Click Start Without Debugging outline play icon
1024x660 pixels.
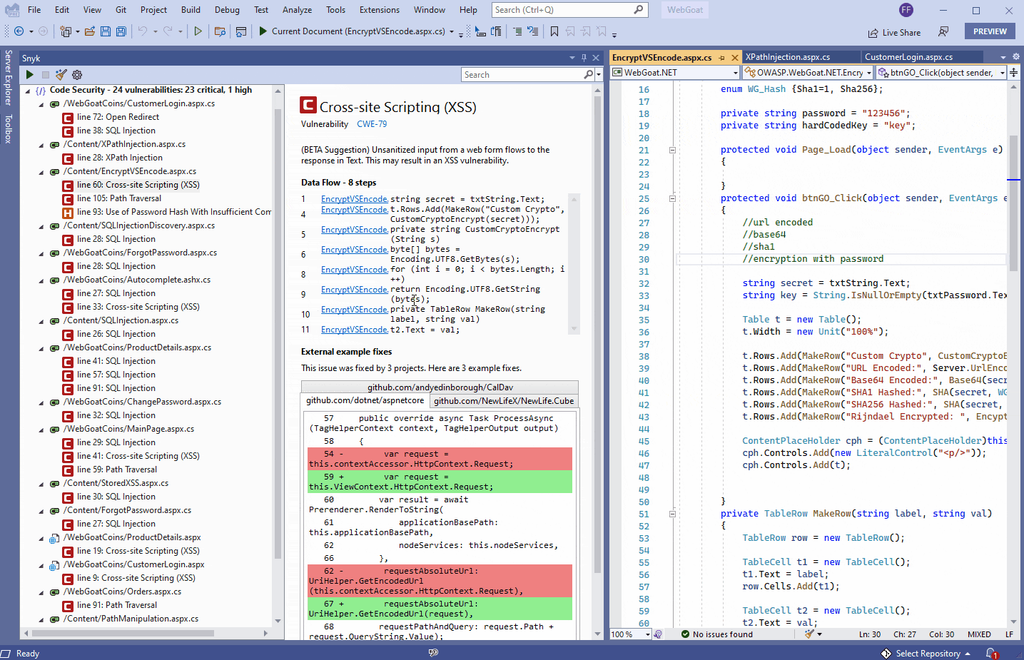point(198,31)
